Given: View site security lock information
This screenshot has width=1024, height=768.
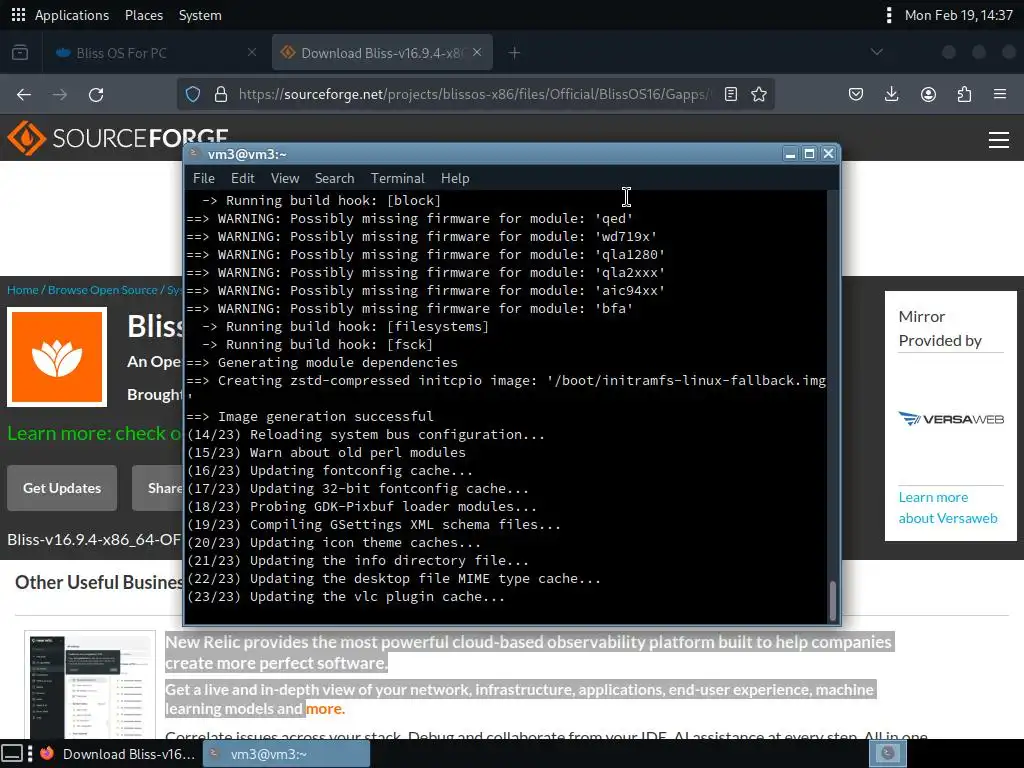Looking at the screenshot, I should click(221, 94).
